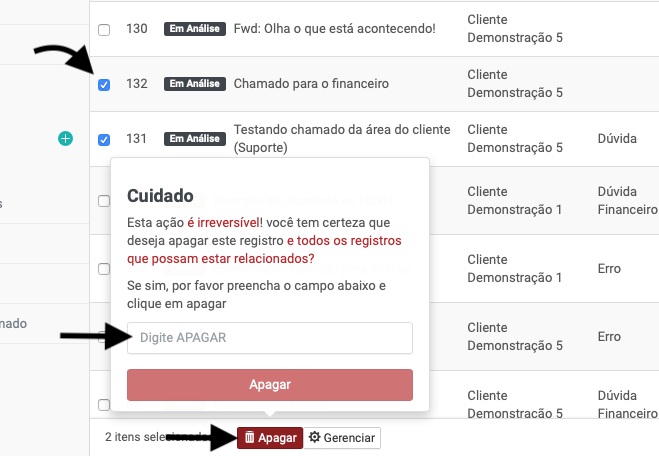Image resolution: width=659 pixels, height=456 pixels.
Task: Click the Em Análise badge on ticket 130
Action: [193, 29]
